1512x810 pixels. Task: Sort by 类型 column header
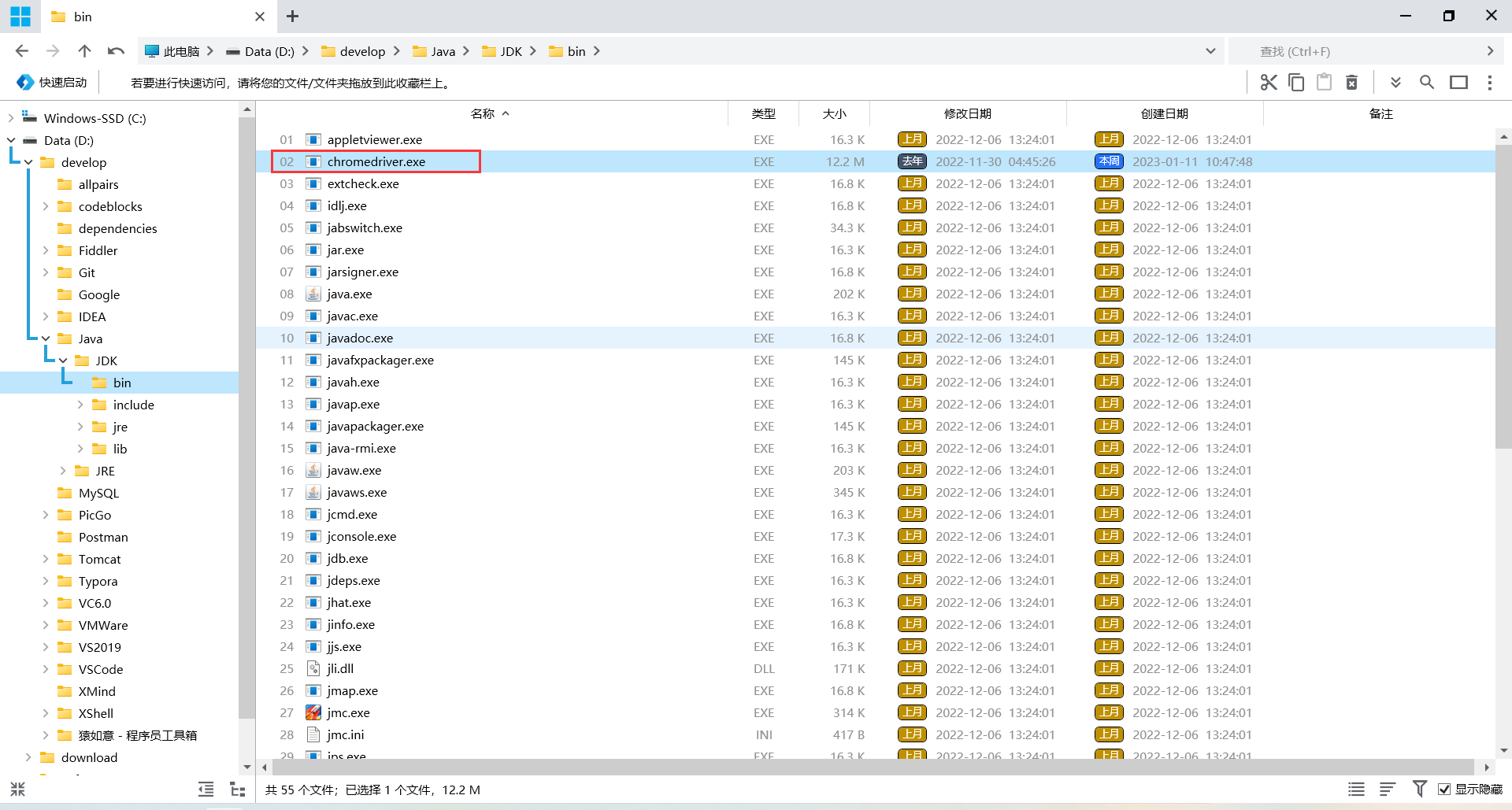[763, 113]
